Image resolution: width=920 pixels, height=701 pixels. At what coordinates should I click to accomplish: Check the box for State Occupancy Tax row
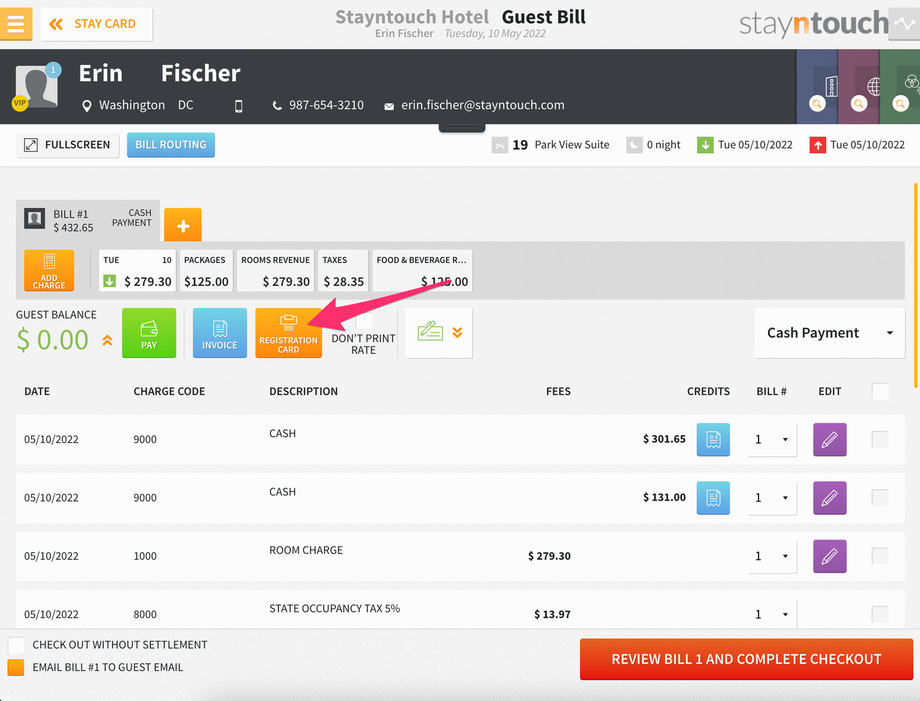tap(880, 614)
